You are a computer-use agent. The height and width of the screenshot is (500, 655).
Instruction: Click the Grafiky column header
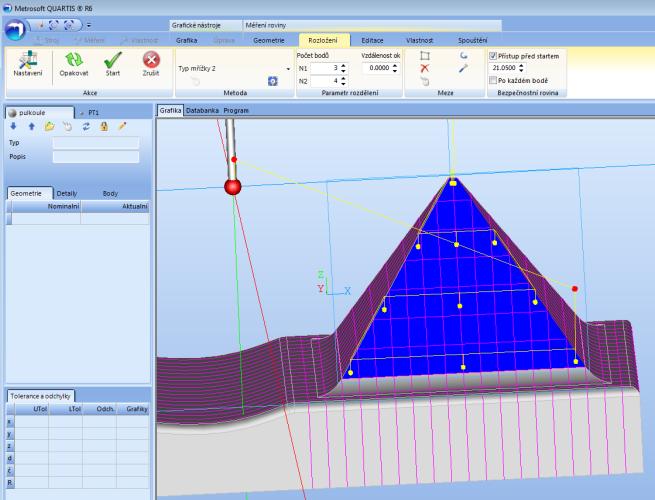pos(133,409)
